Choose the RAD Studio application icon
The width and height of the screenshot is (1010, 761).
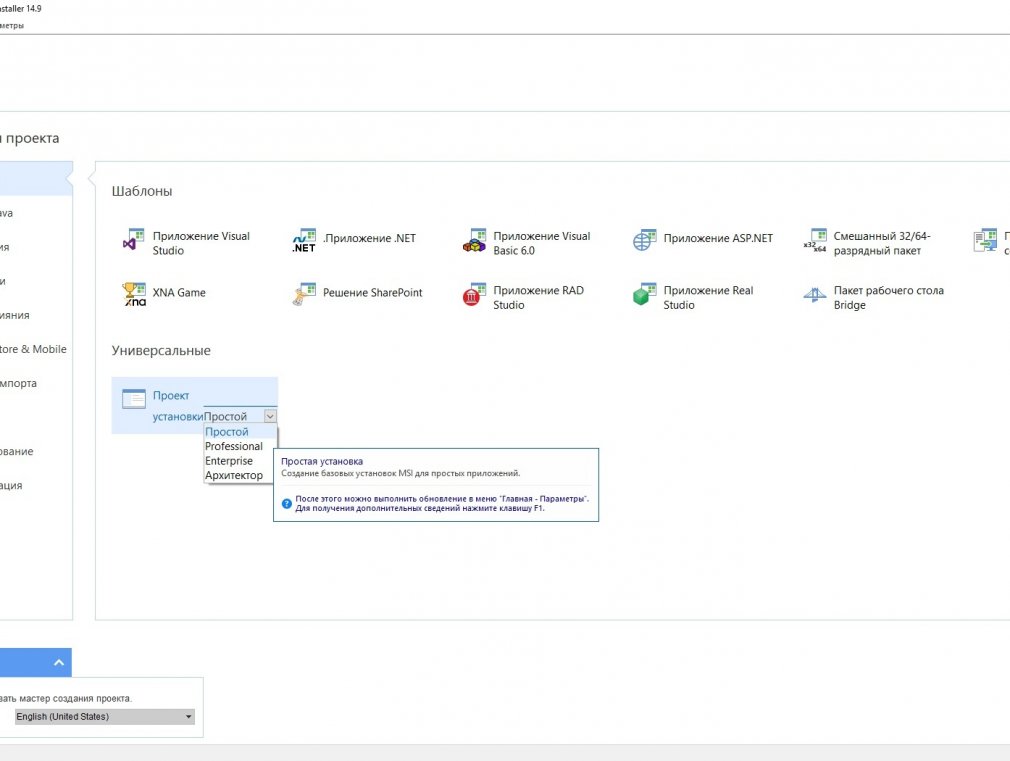pyautogui.click(x=474, y=294)
